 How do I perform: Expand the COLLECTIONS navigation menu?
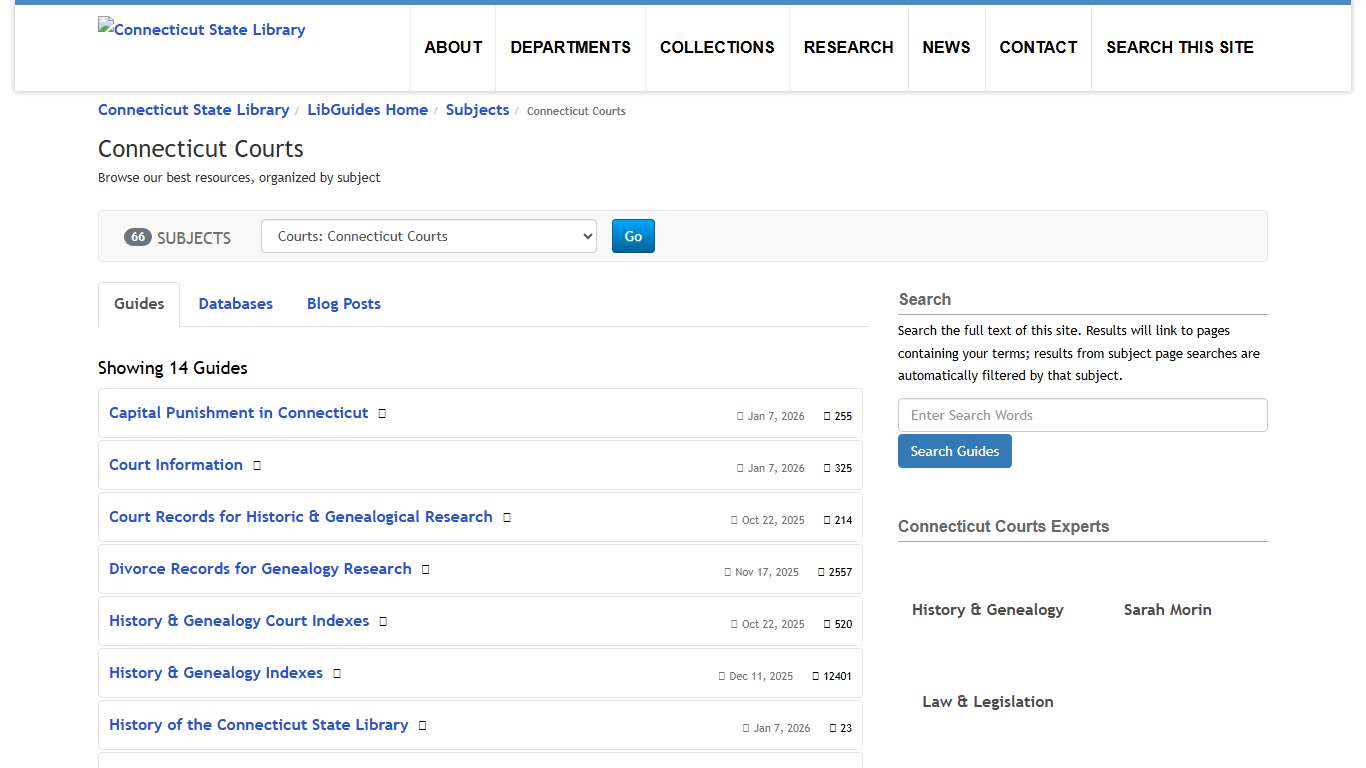pyautogui.click(x=717, y=47)
